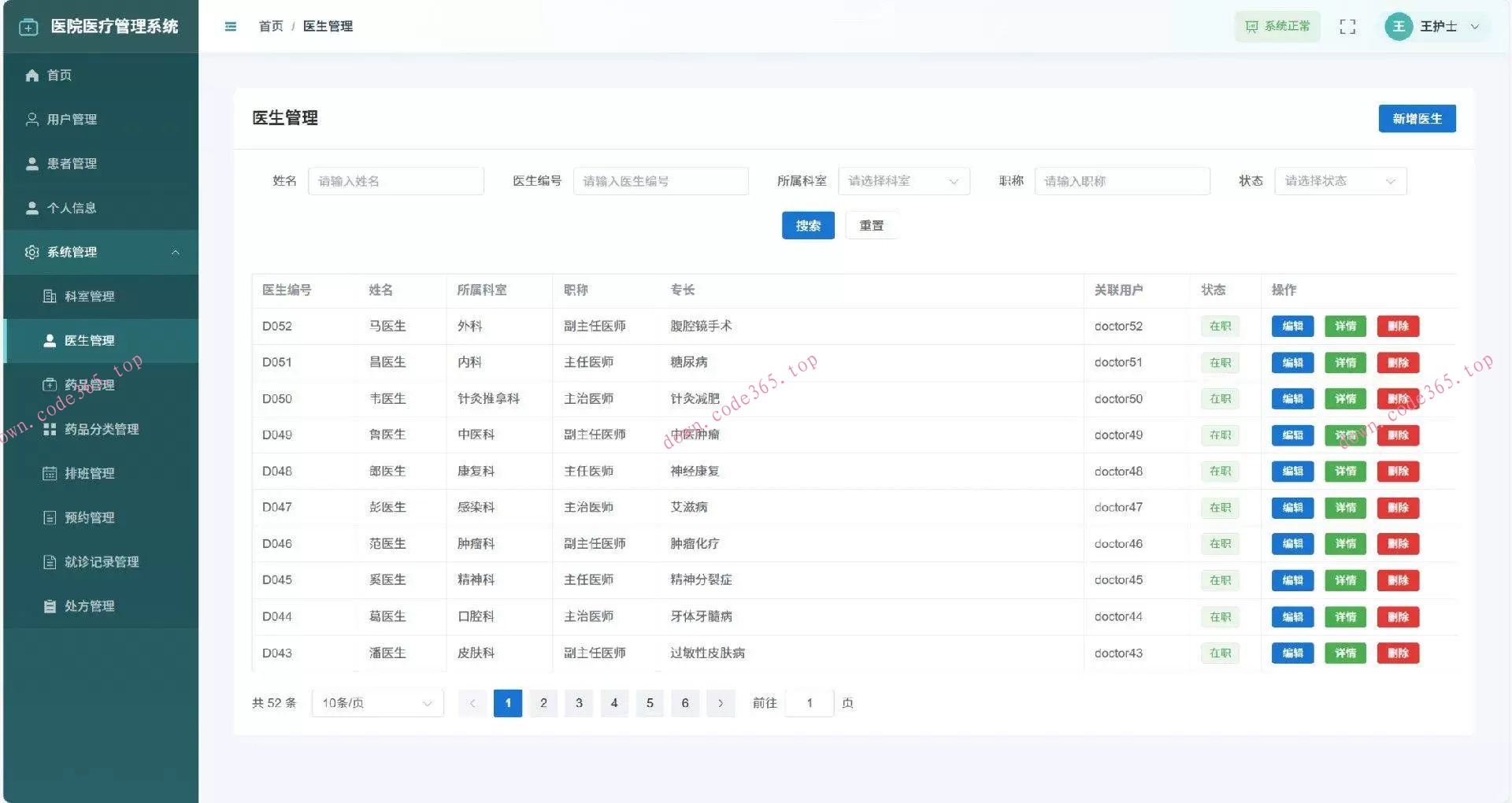
Task: Enter fullscreen mode via the top-right icon
Action: [x=1347, y=26]
